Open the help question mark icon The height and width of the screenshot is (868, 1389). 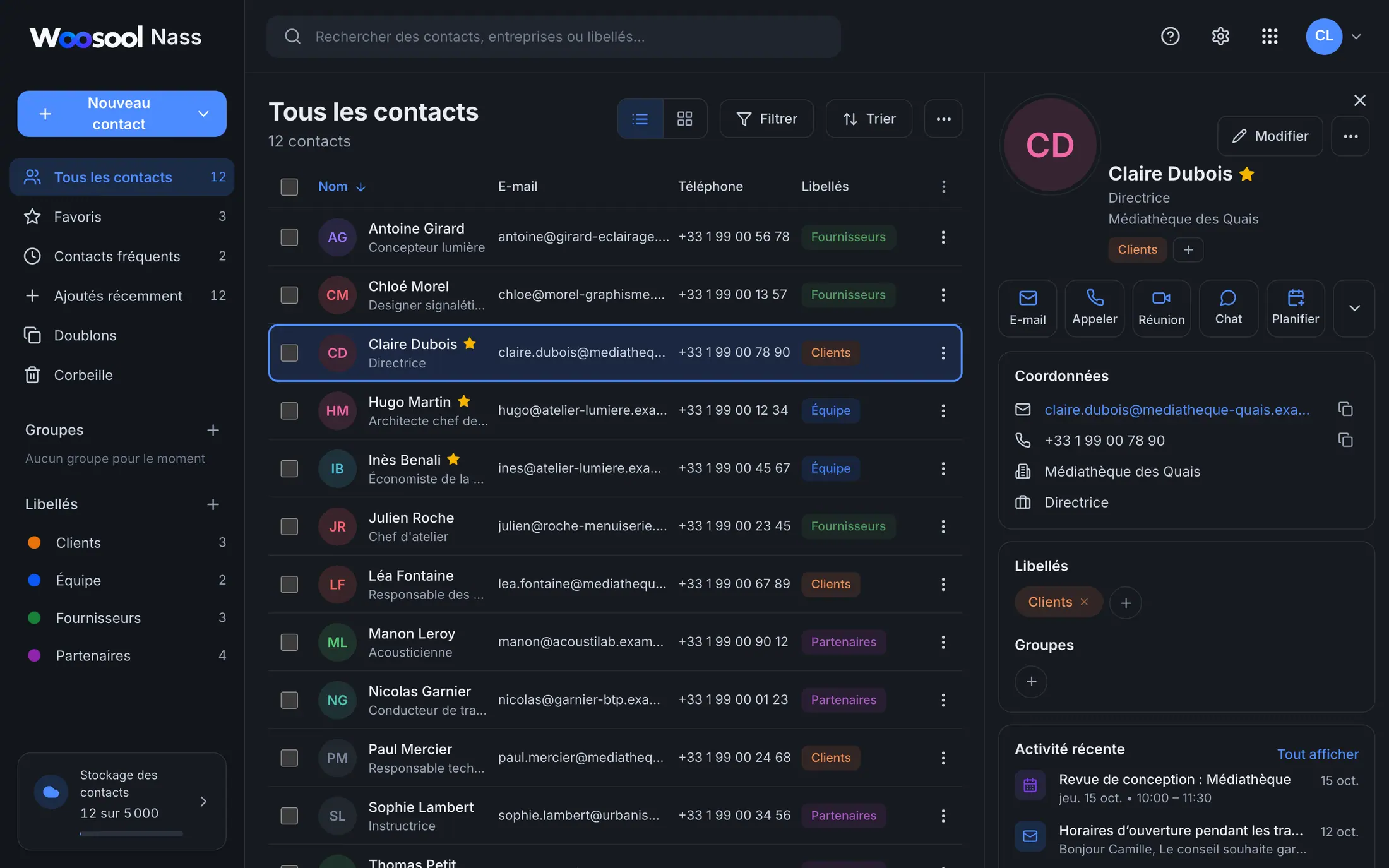tap(1170, 36)
